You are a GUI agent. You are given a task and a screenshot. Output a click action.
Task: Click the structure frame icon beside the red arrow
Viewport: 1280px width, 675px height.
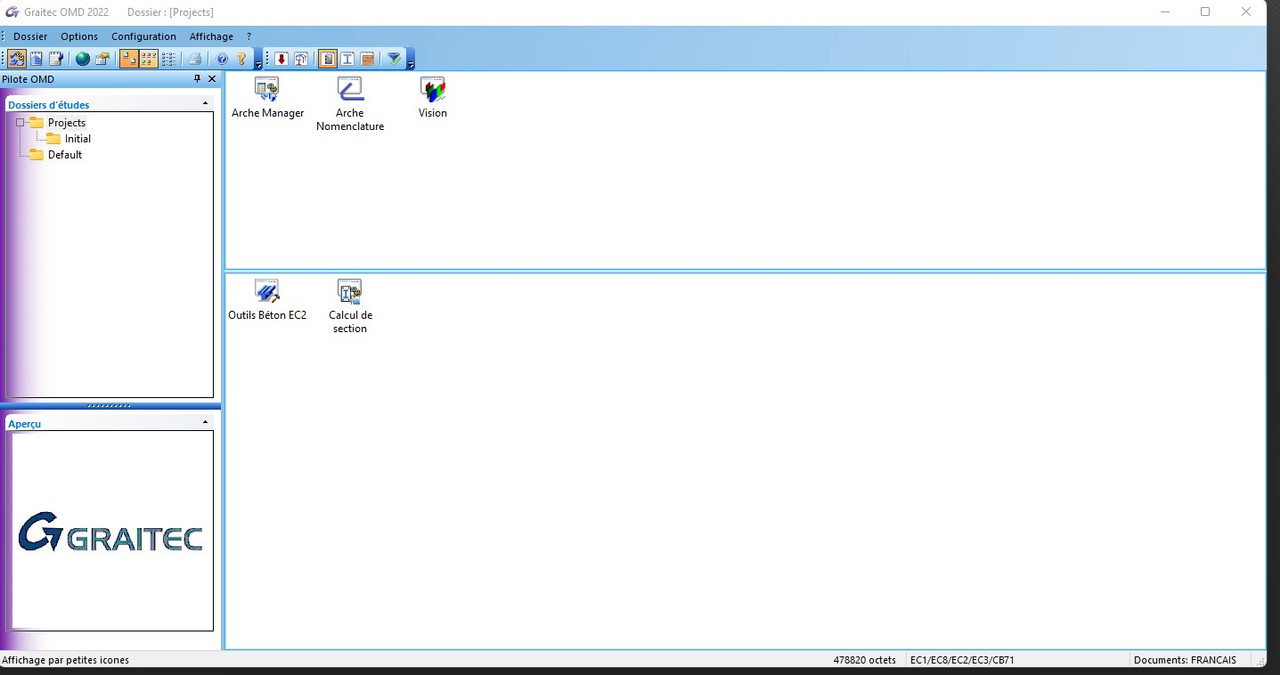[x=301, y=59]
